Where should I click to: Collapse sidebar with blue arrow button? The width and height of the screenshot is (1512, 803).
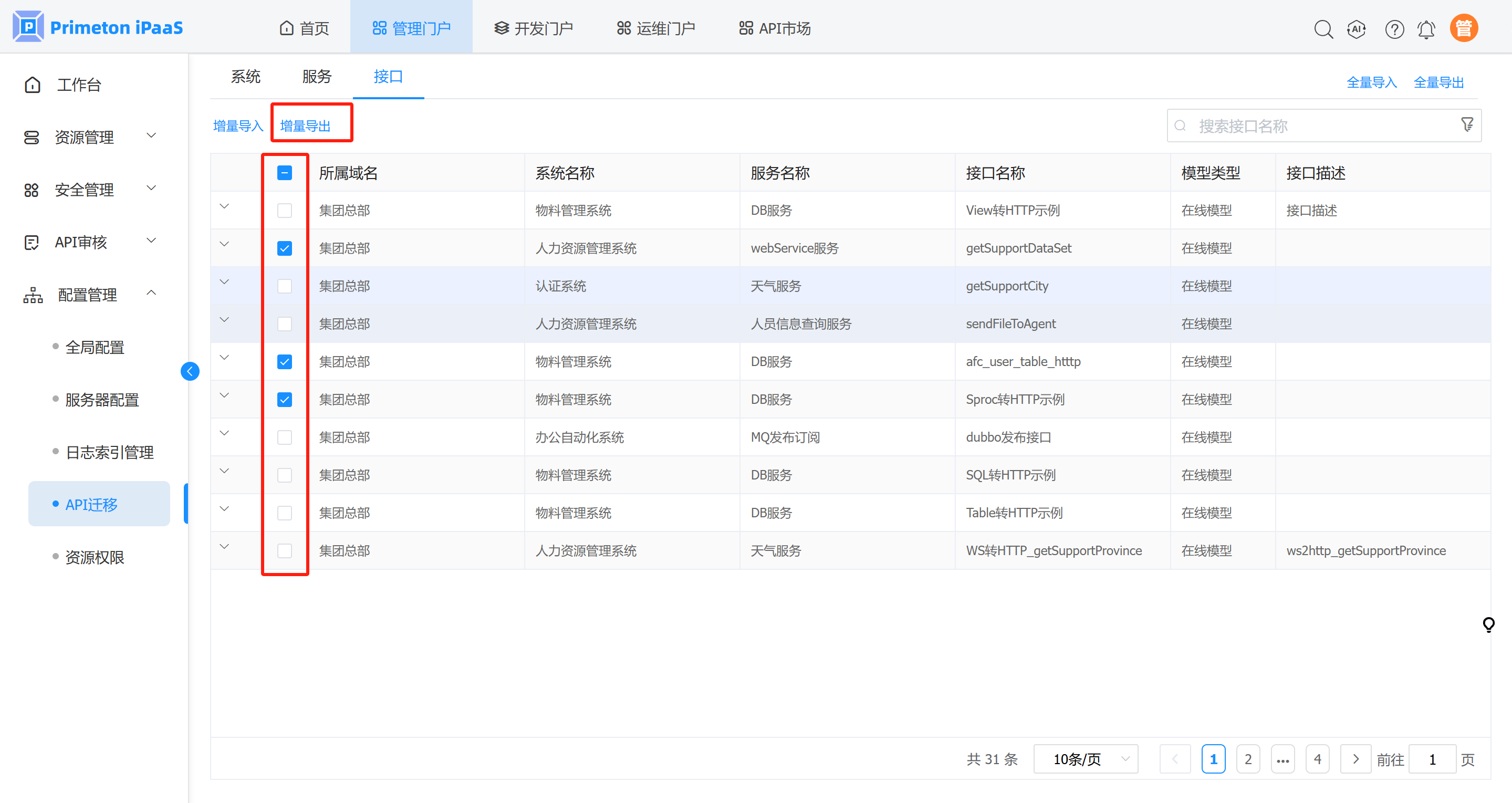tap(190, 371)
